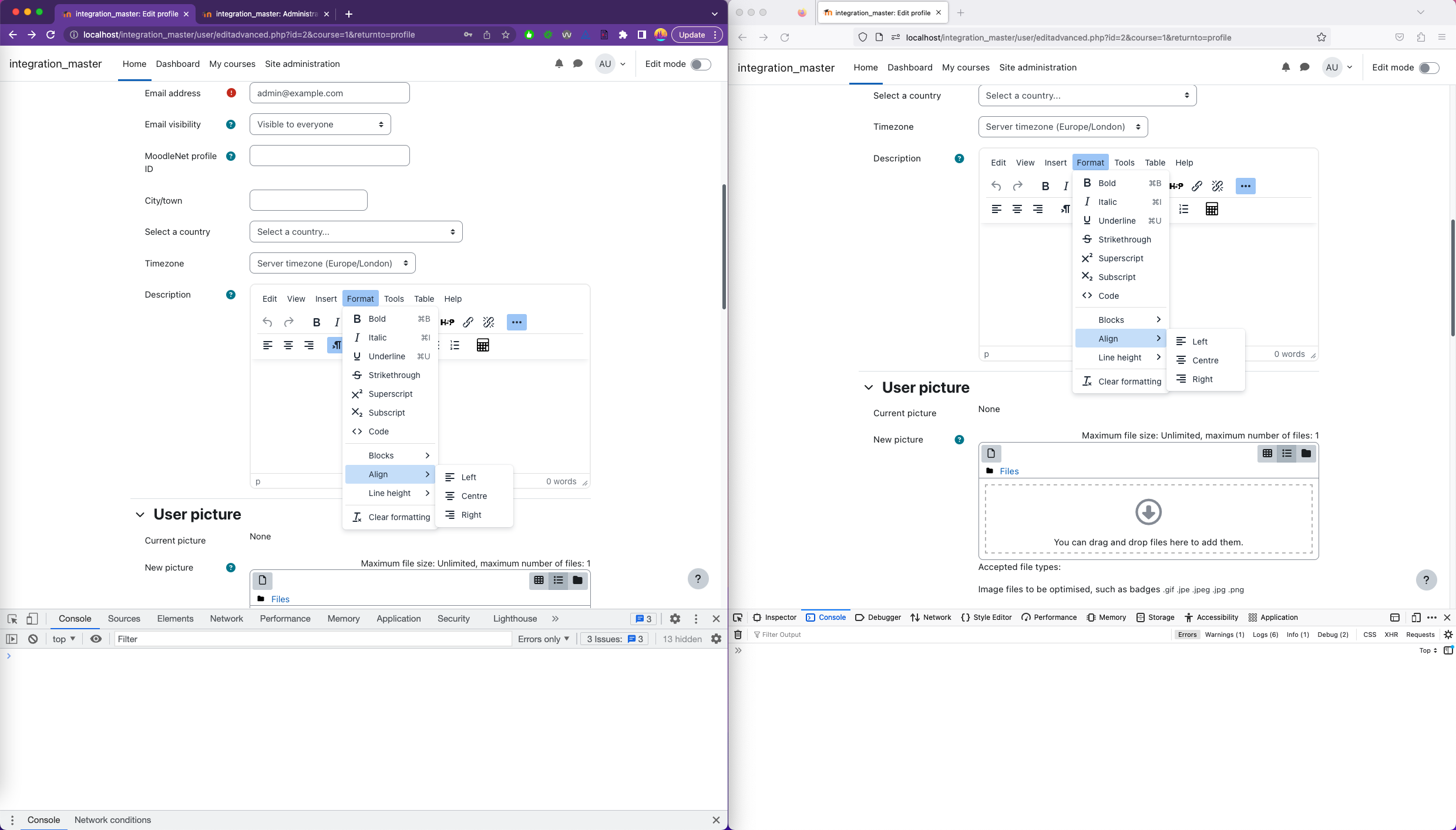Open Timezone dropdown in Chrome window
This screenshot has height=830, width=1456.
tap(332, 264)
